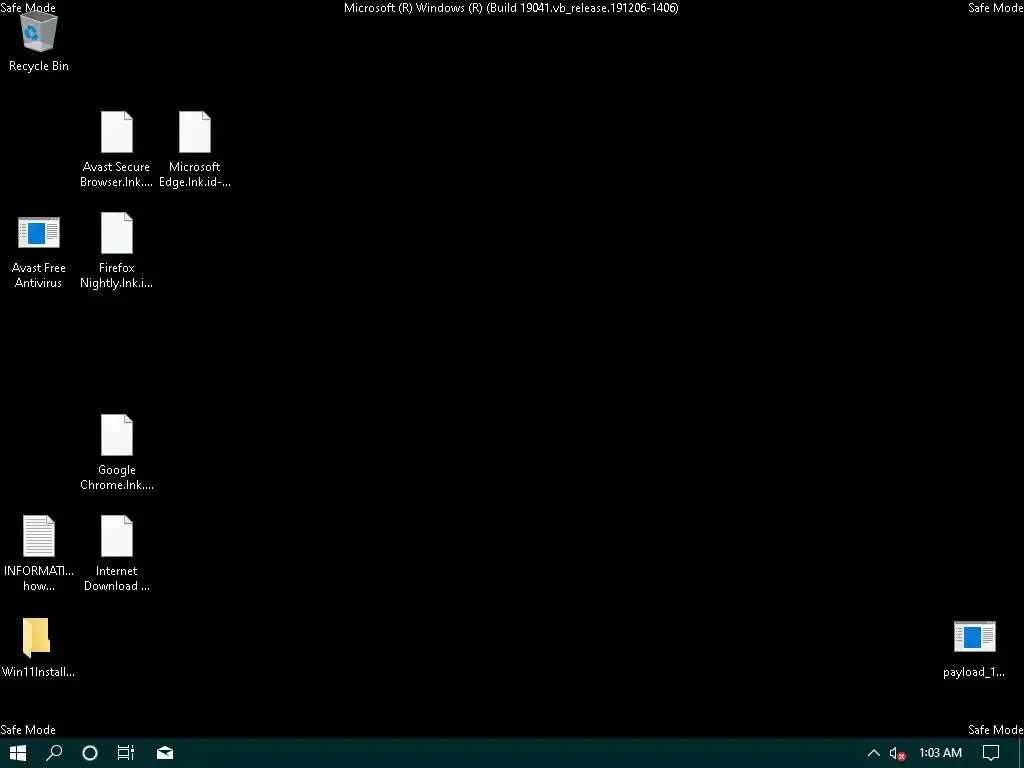Select the Google Chrome.lnk file icon

coord(117,435)
